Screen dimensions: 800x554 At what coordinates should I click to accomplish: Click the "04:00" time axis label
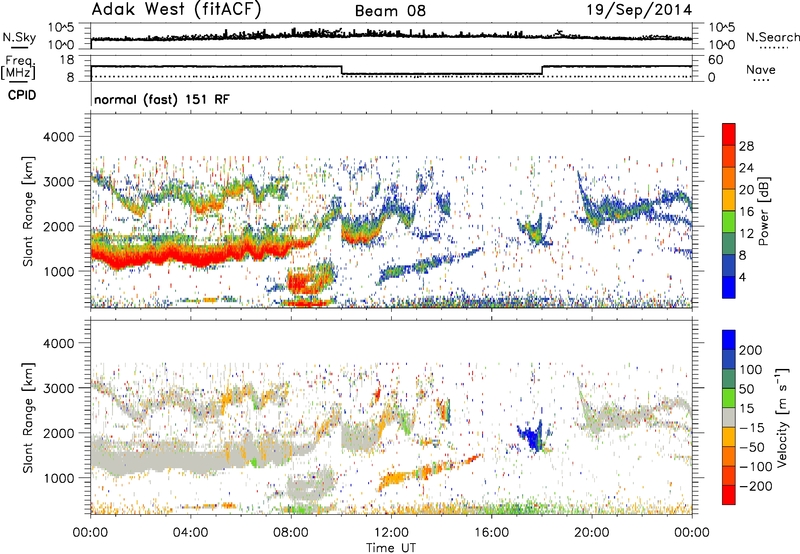coord(190,533)
